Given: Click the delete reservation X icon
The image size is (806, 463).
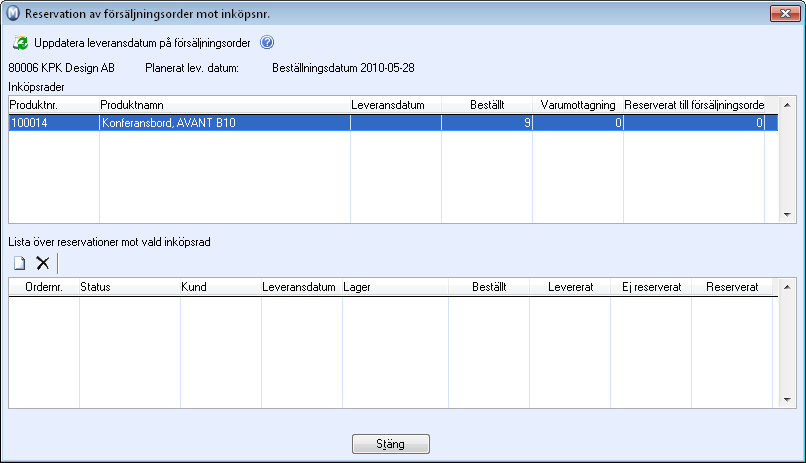Looking at the screenshot, I should [43, 263].
